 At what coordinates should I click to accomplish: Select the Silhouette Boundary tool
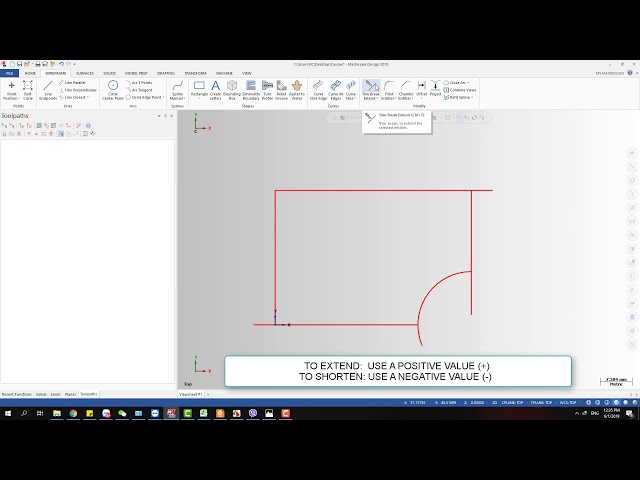[x=251, y=90]
